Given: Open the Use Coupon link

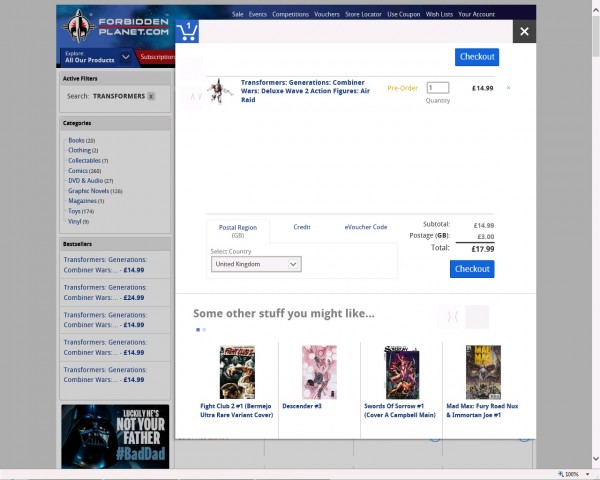Looking at the screenshot, I should 404,14.
